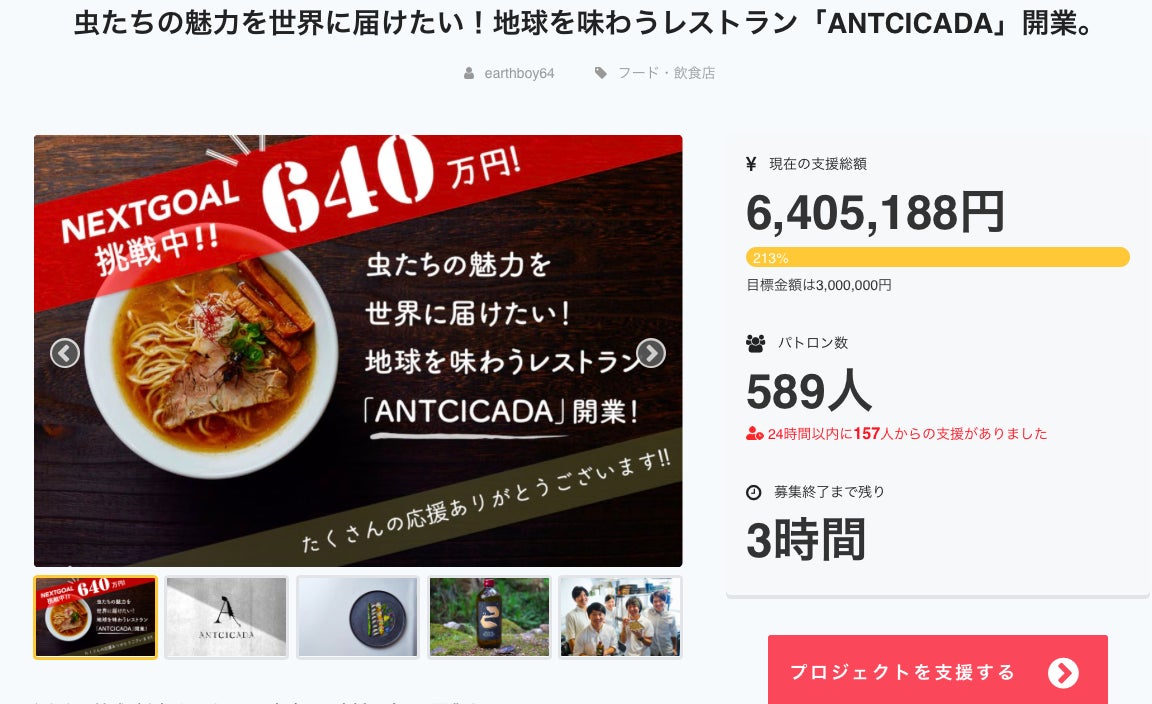This screenshot has height=704, width=1152.
Task: Click the arrow circle on the support button
Action: pos(1063,672)
